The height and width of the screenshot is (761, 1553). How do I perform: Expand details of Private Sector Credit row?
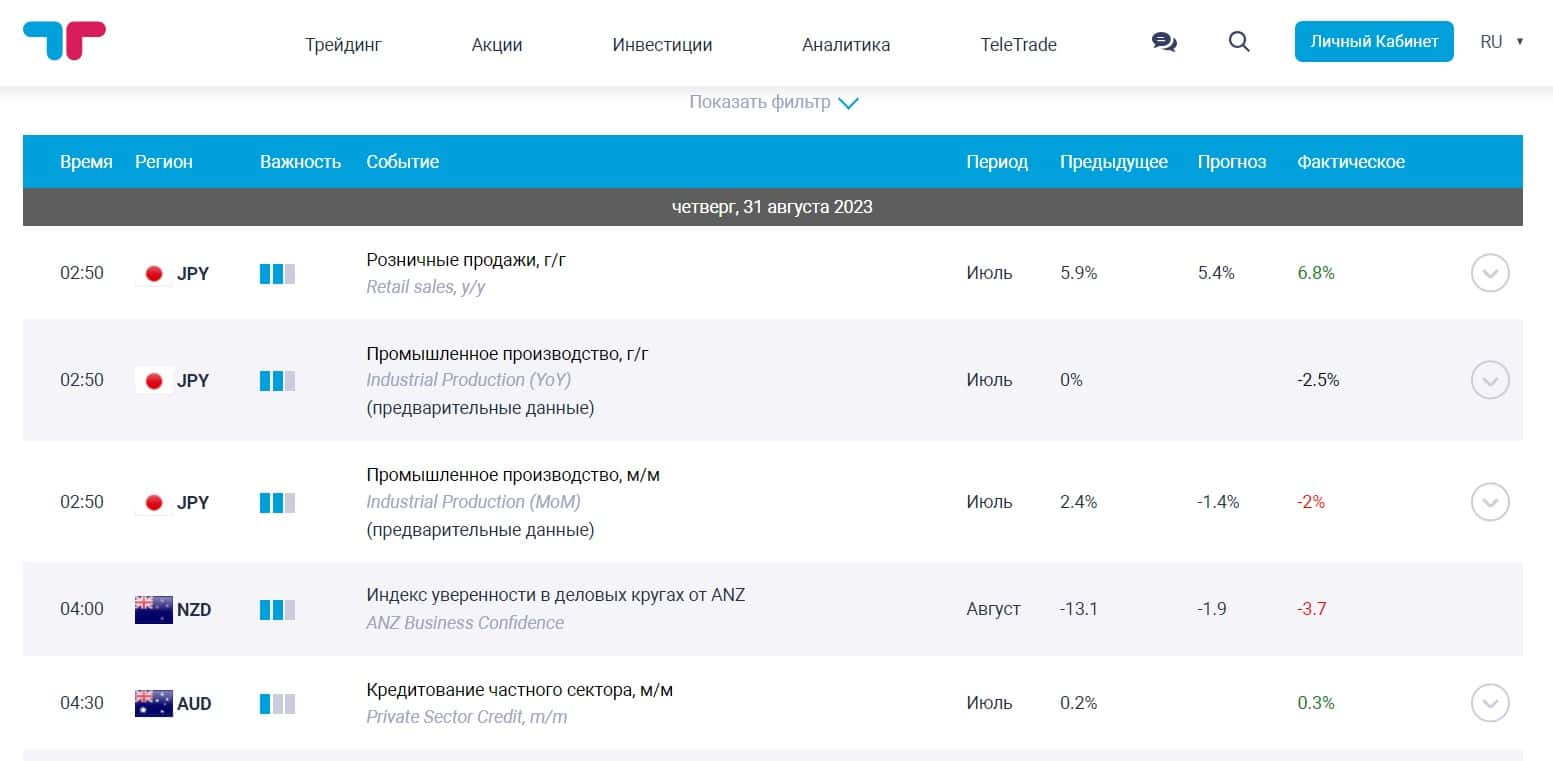[x=1490, y=703]
